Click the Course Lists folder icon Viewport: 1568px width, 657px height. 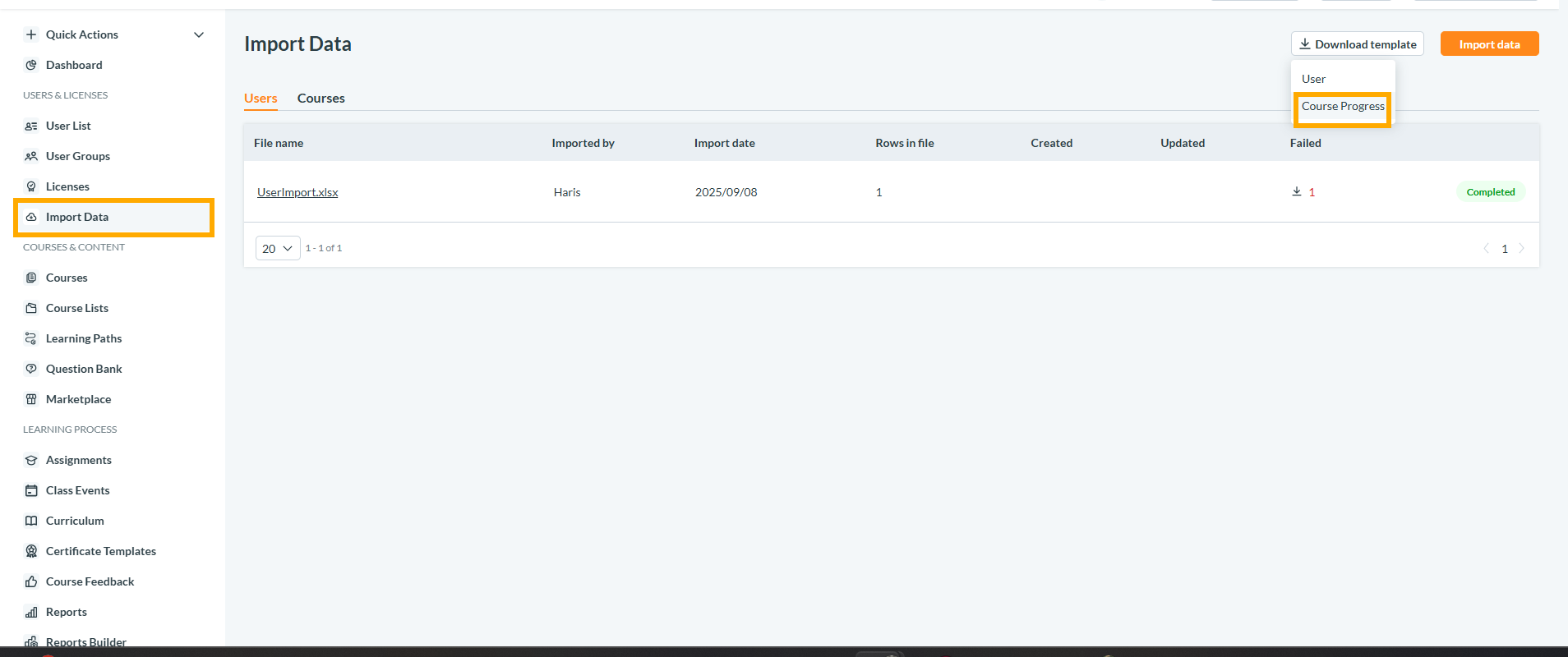click(x=31, y=308)
